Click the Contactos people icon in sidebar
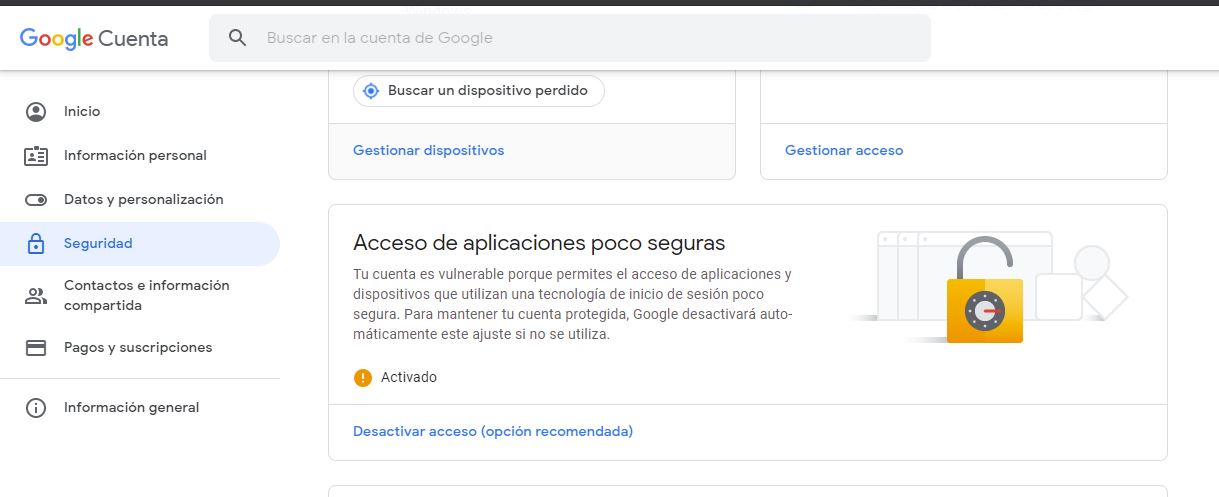This screenshot has height=497, width=1219. [x=36, y=296]
